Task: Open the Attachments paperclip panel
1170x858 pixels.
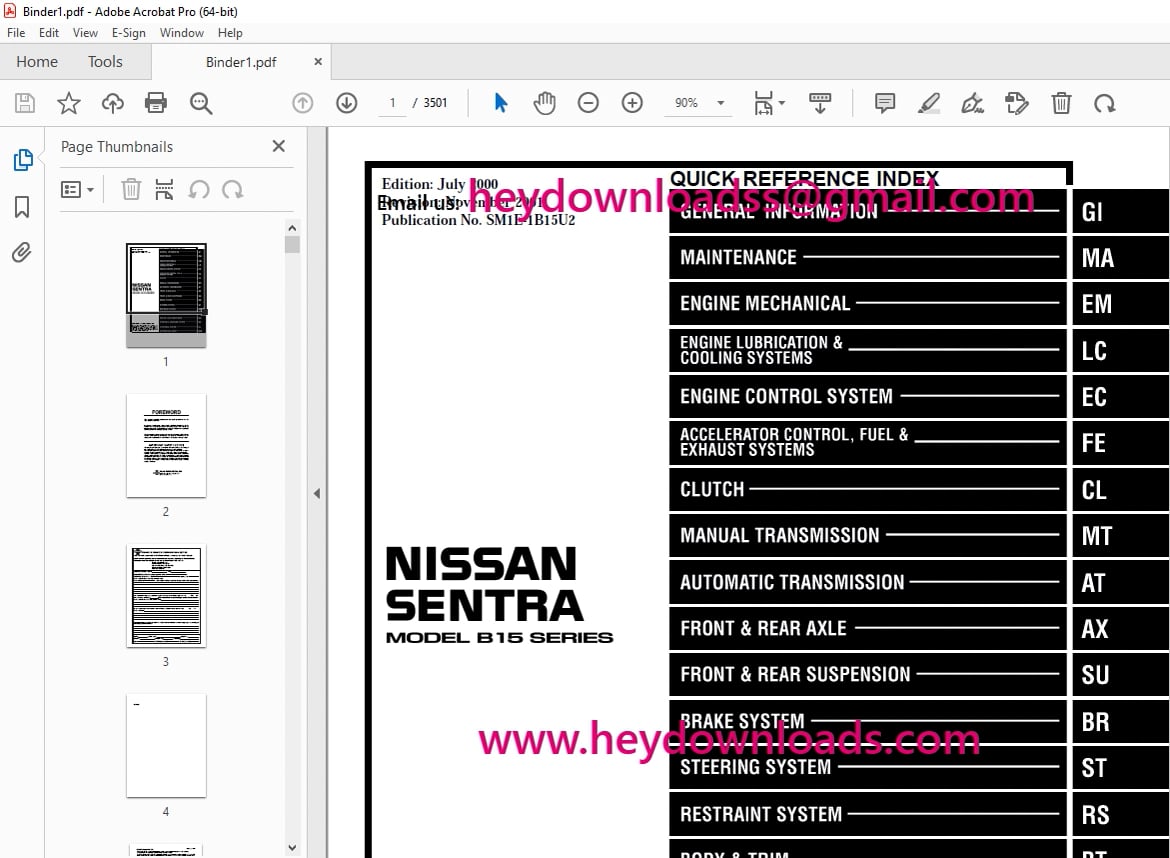Action: [x=22, y=253]
